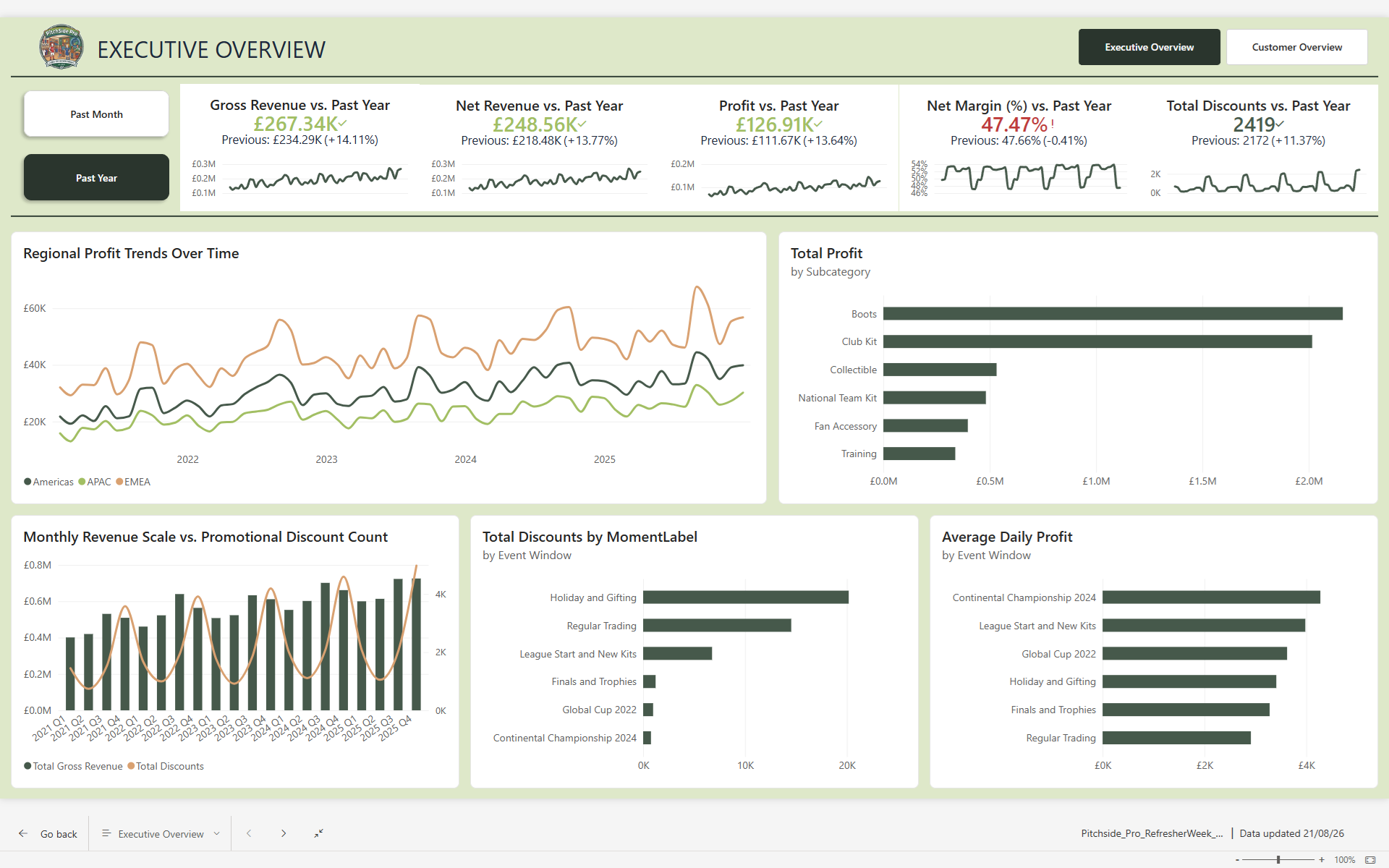Click the zoom in plus icon
This screenshot has width=1389, height=868.
point(1322,859)
